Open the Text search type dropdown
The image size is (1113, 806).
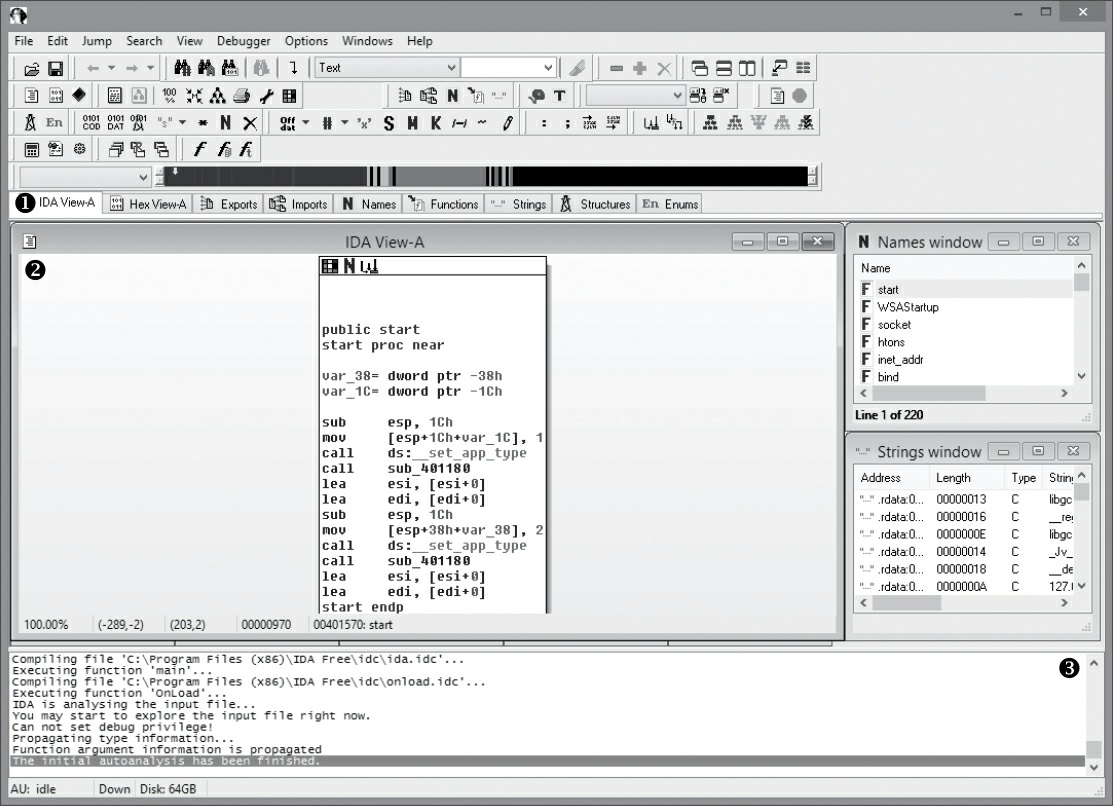pos(451,67)
